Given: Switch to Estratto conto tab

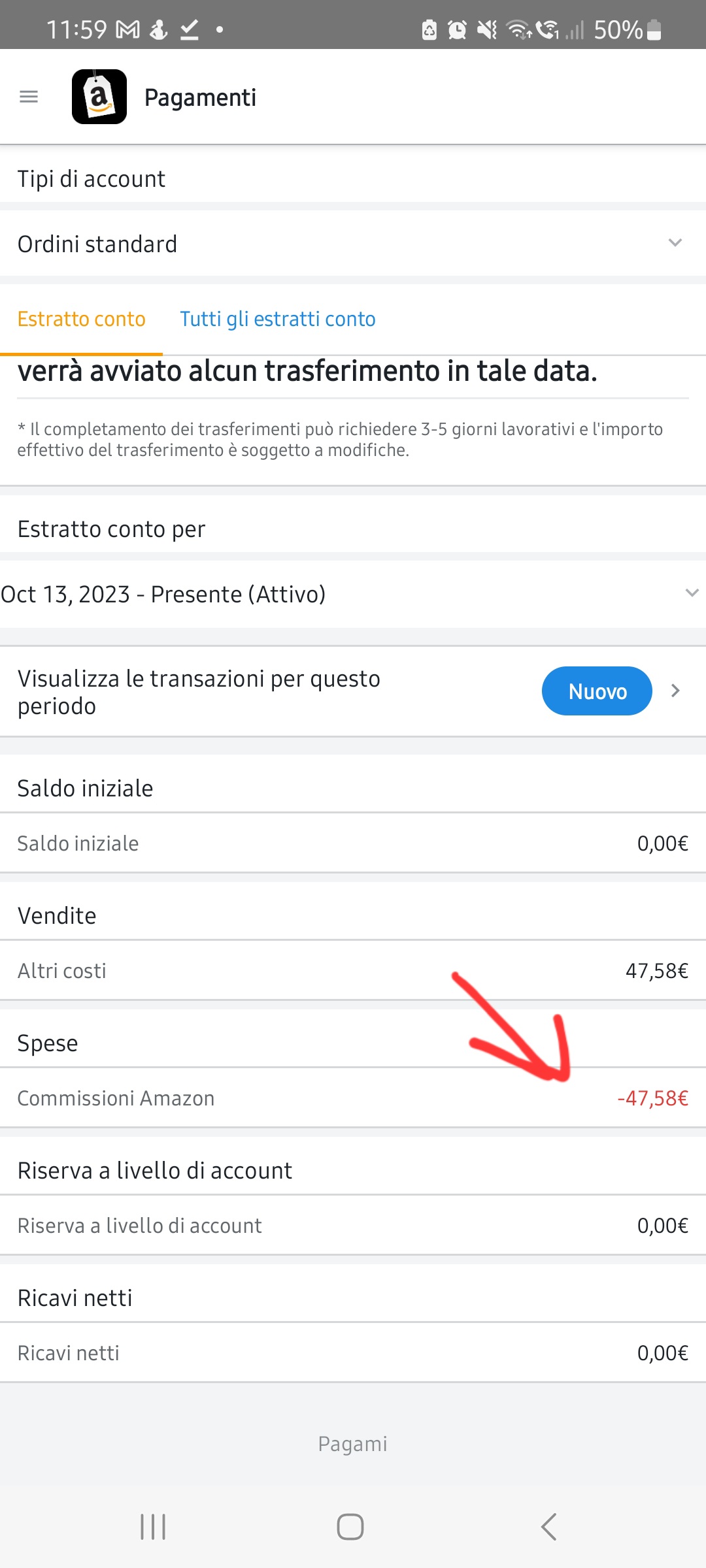Looking at the screenshot, I should (81, 319).
